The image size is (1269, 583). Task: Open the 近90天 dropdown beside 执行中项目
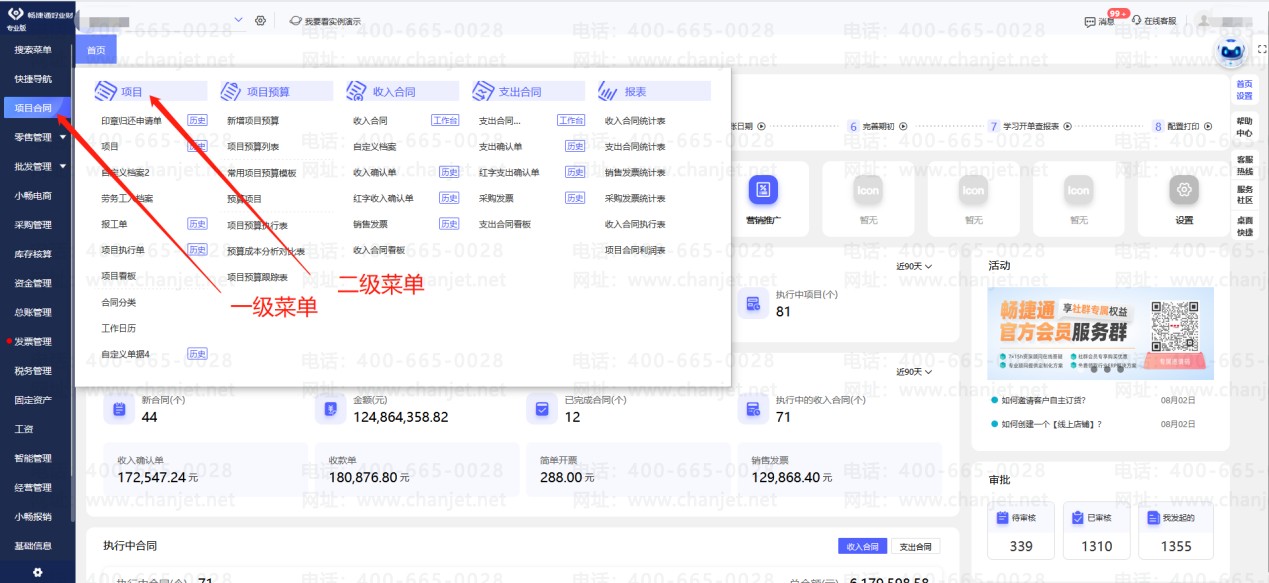coord(914,266)
